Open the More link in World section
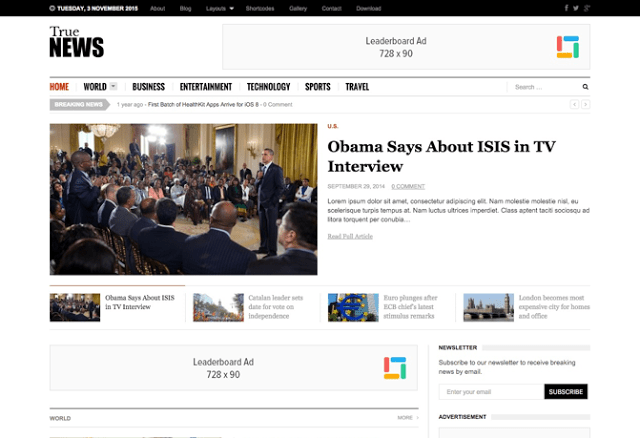Viewport: 640px width, 438px height. (407, 418)
